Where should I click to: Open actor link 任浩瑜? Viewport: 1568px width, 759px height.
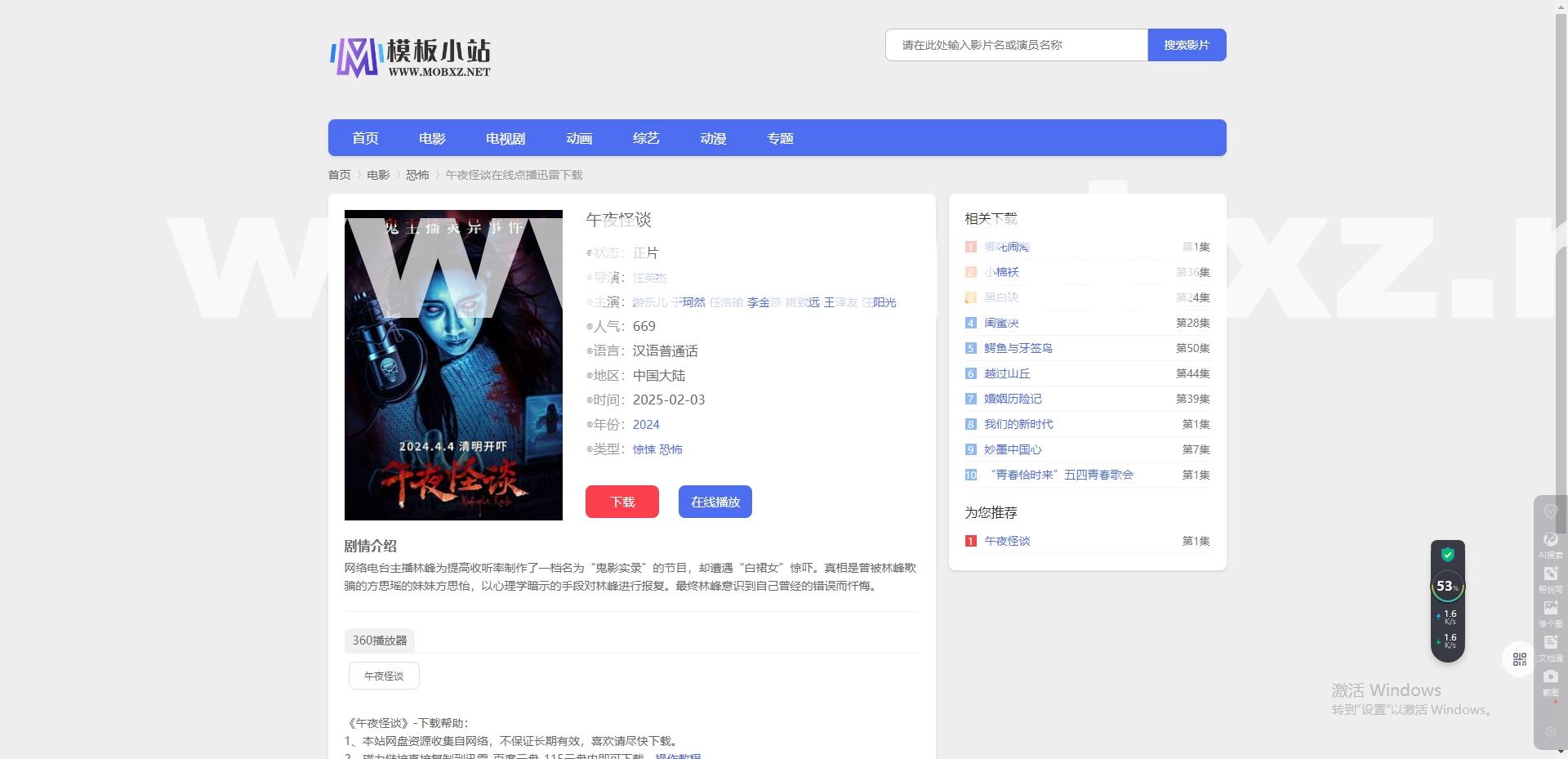[727, 302]
